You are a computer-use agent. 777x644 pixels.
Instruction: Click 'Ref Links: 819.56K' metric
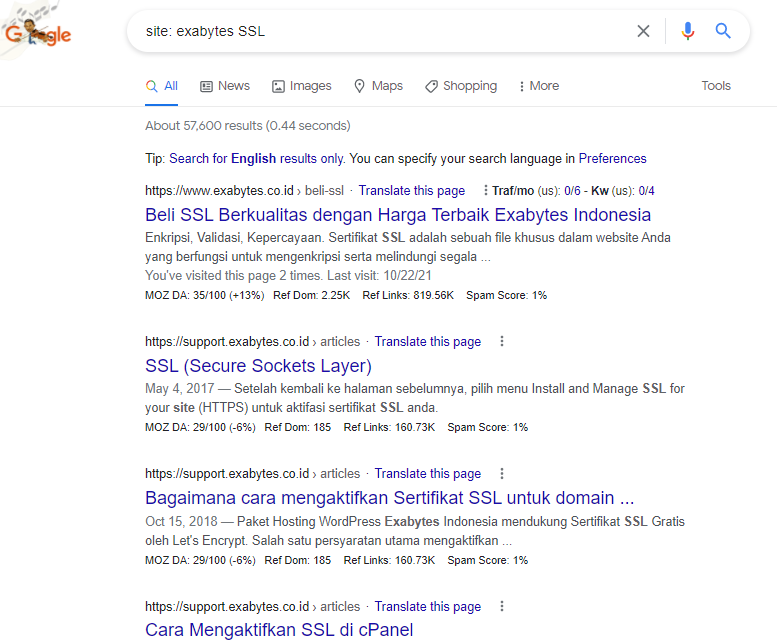(x=408, y=295)
